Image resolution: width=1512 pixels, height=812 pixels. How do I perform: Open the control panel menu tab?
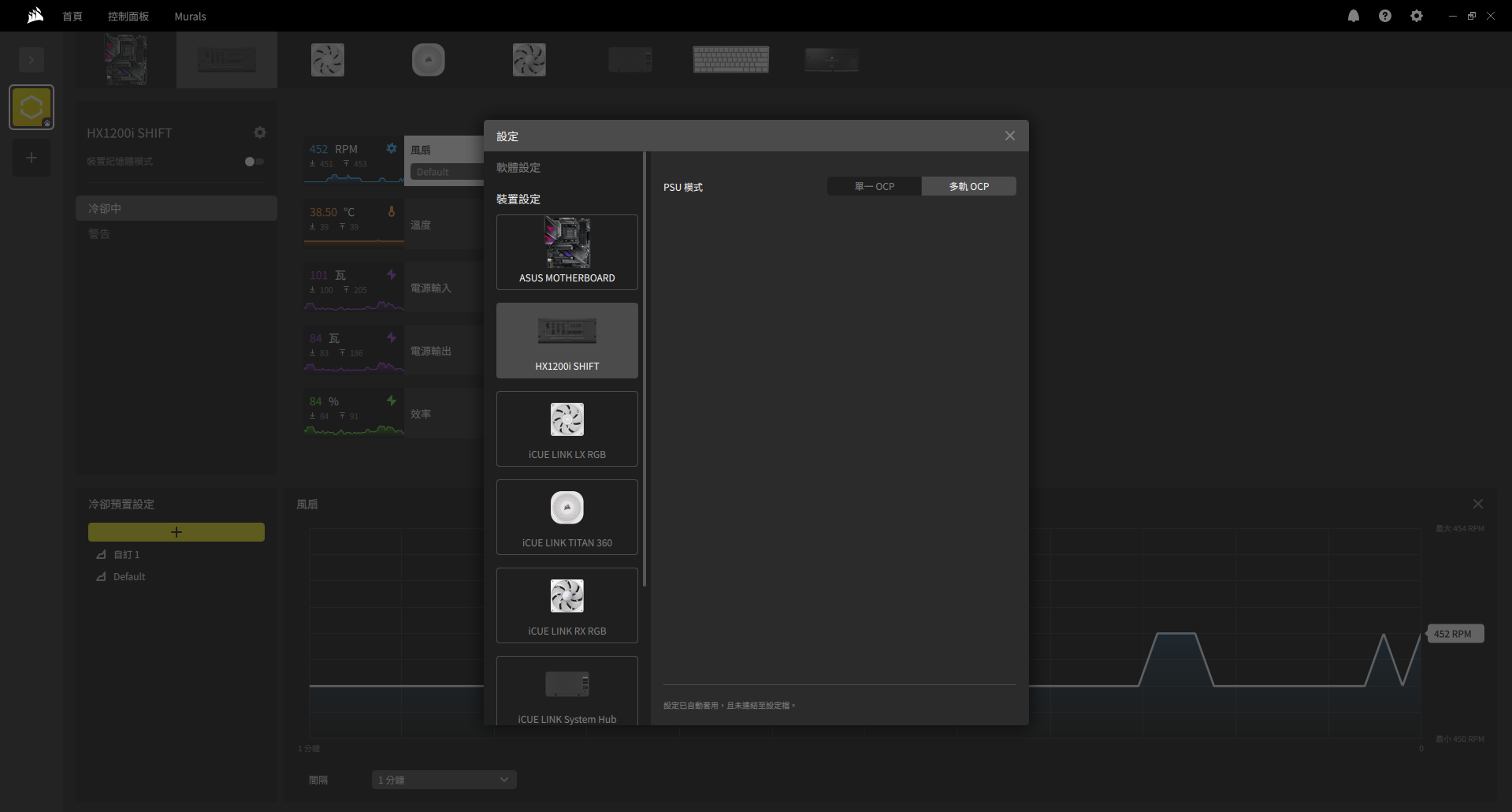[128, 17]
